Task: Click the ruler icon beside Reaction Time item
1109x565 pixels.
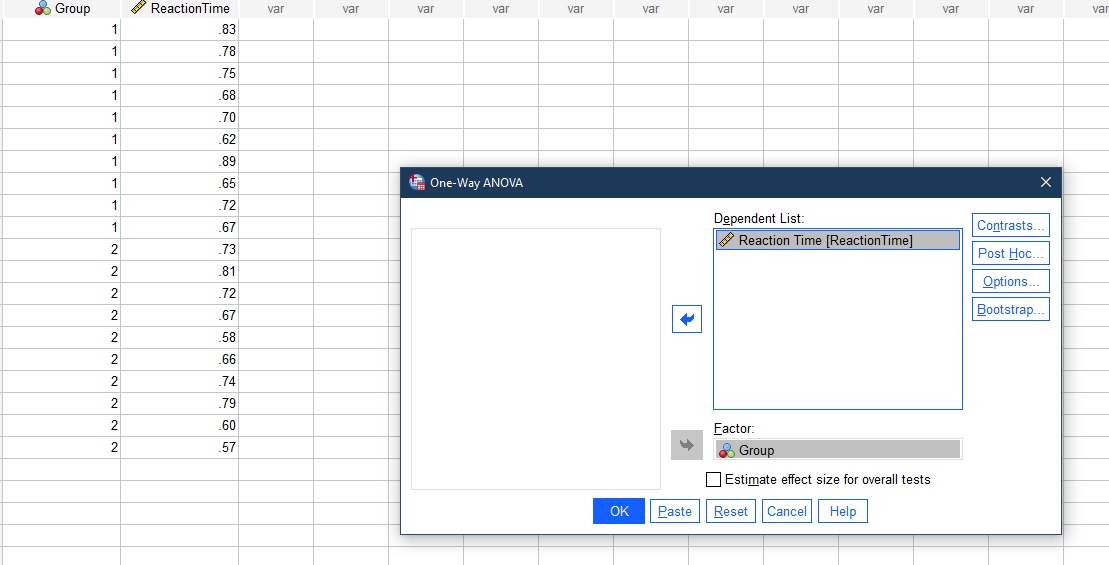Action: click(726, 240)
